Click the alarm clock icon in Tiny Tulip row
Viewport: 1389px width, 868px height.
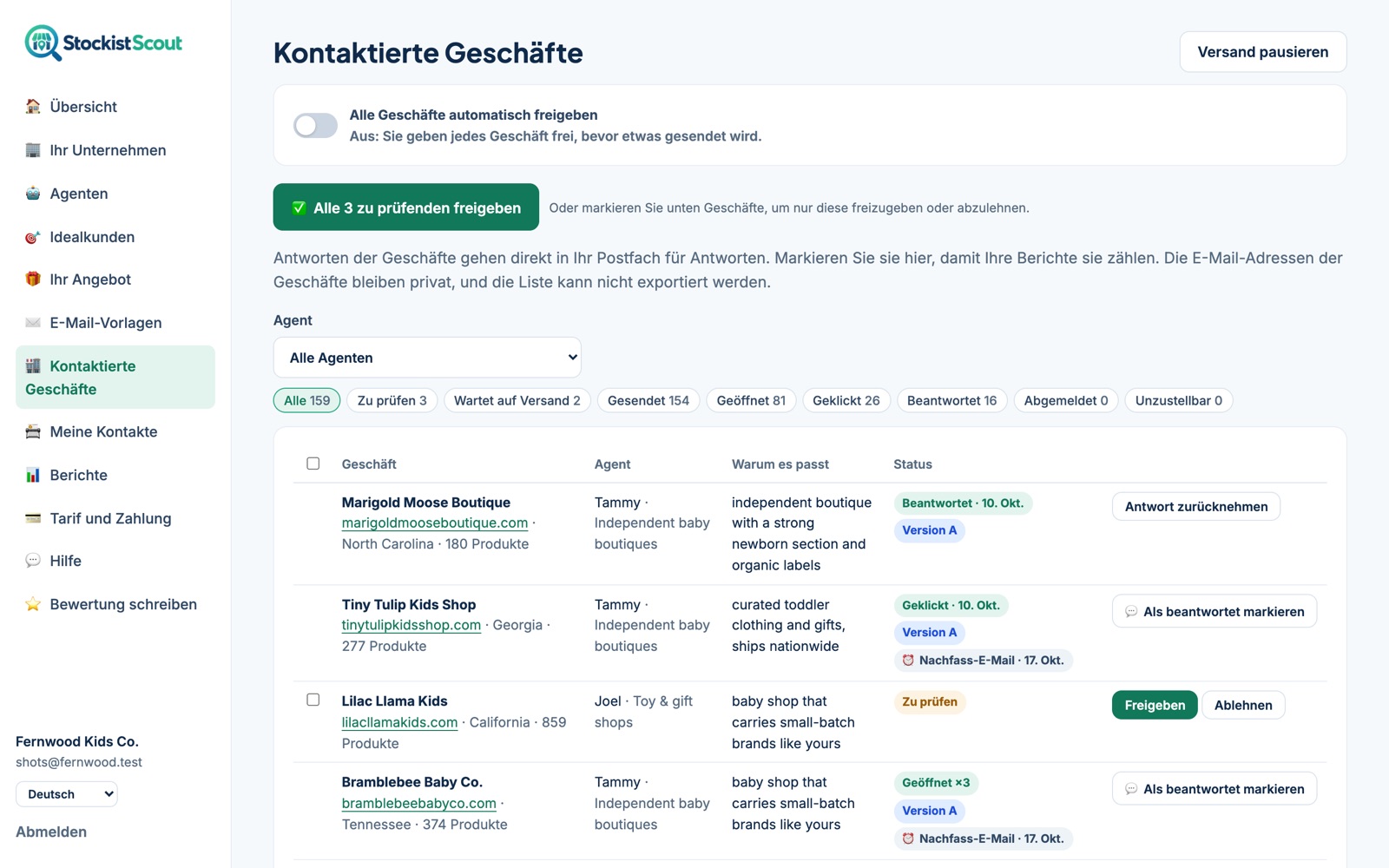pyautogui.click(x=908, y=661)
